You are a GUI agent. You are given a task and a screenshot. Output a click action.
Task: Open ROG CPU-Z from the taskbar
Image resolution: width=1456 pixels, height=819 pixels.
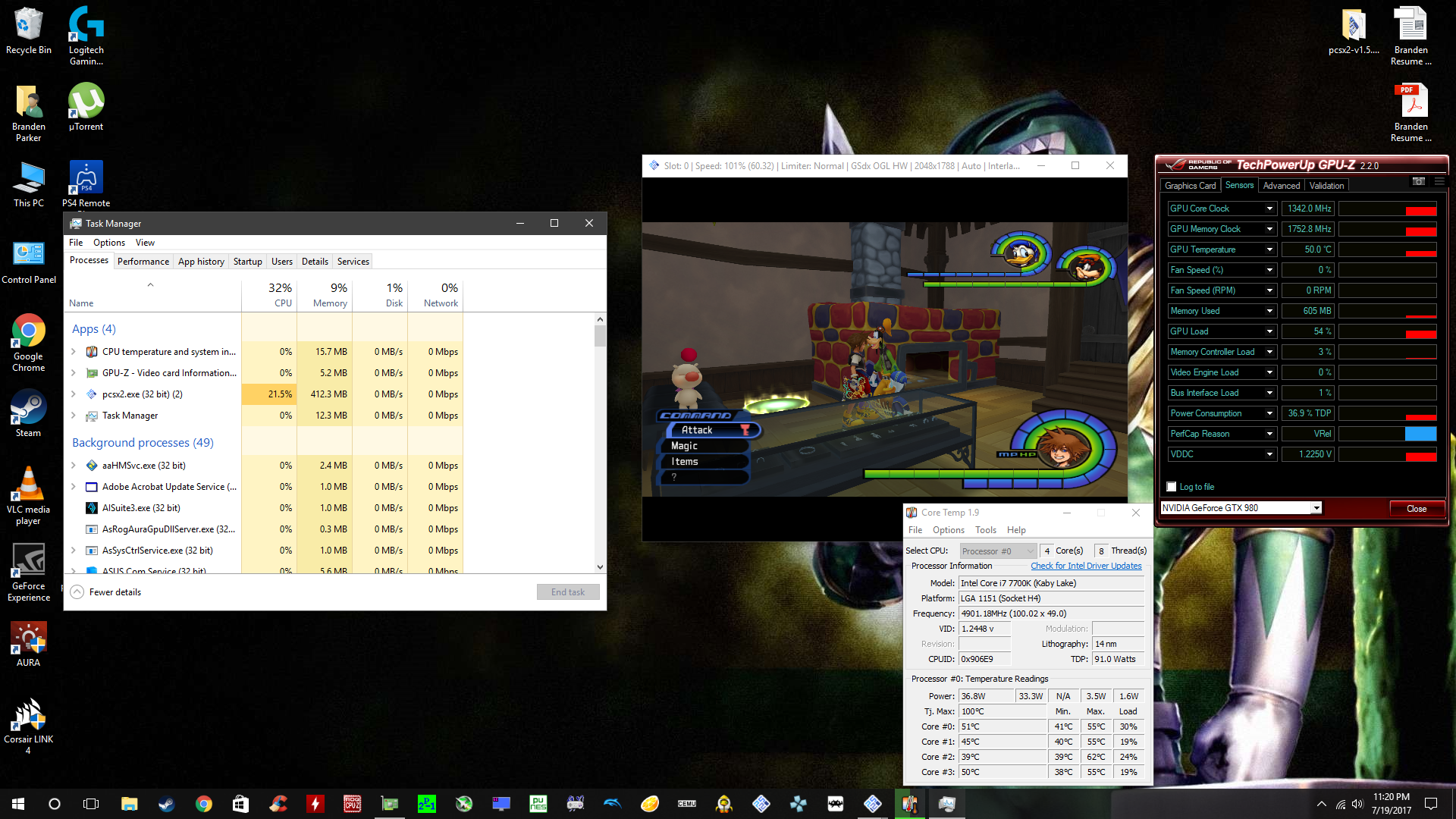pos(353,804)
